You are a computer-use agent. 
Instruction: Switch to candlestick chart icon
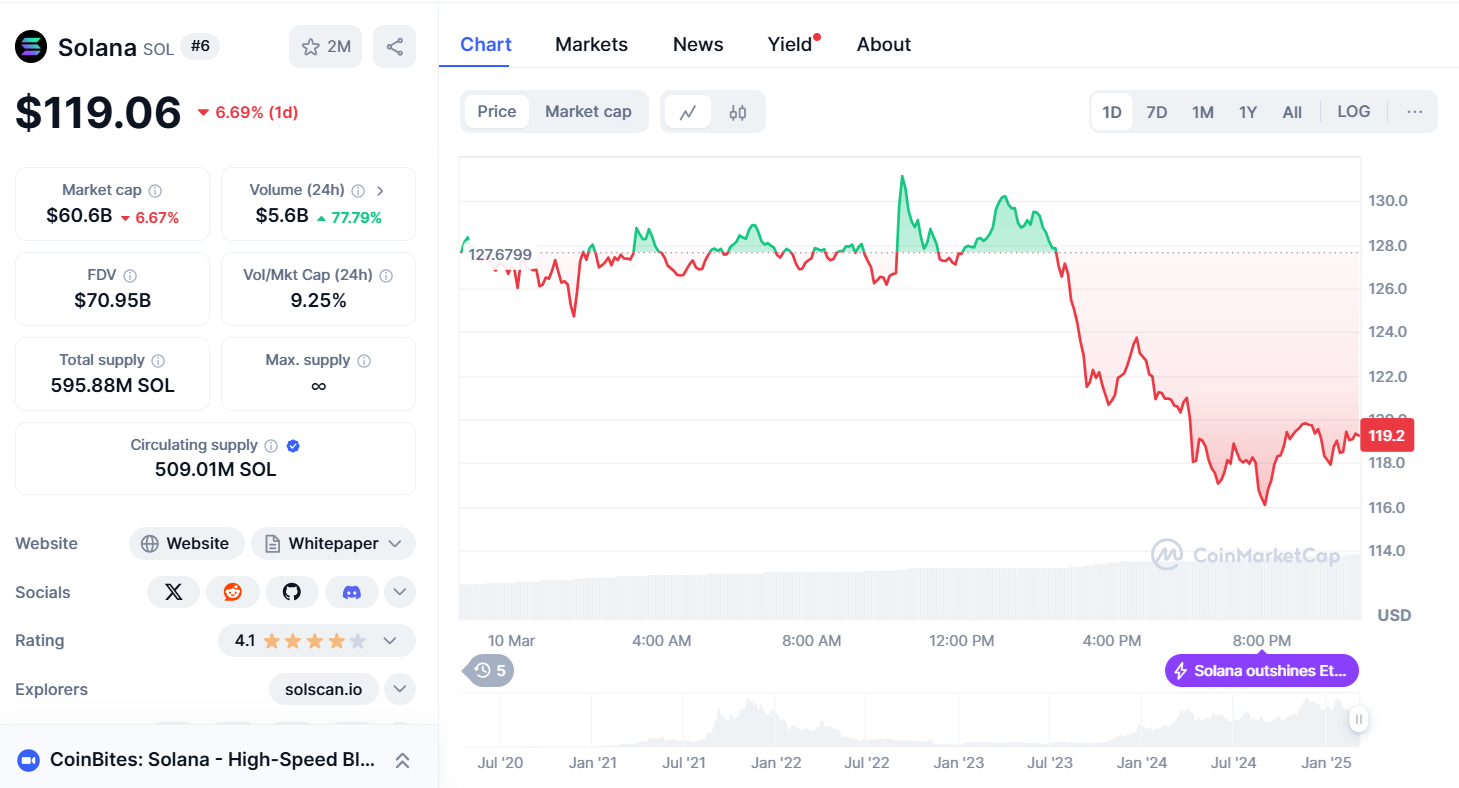pyautogui.click(x=738, y=112)
